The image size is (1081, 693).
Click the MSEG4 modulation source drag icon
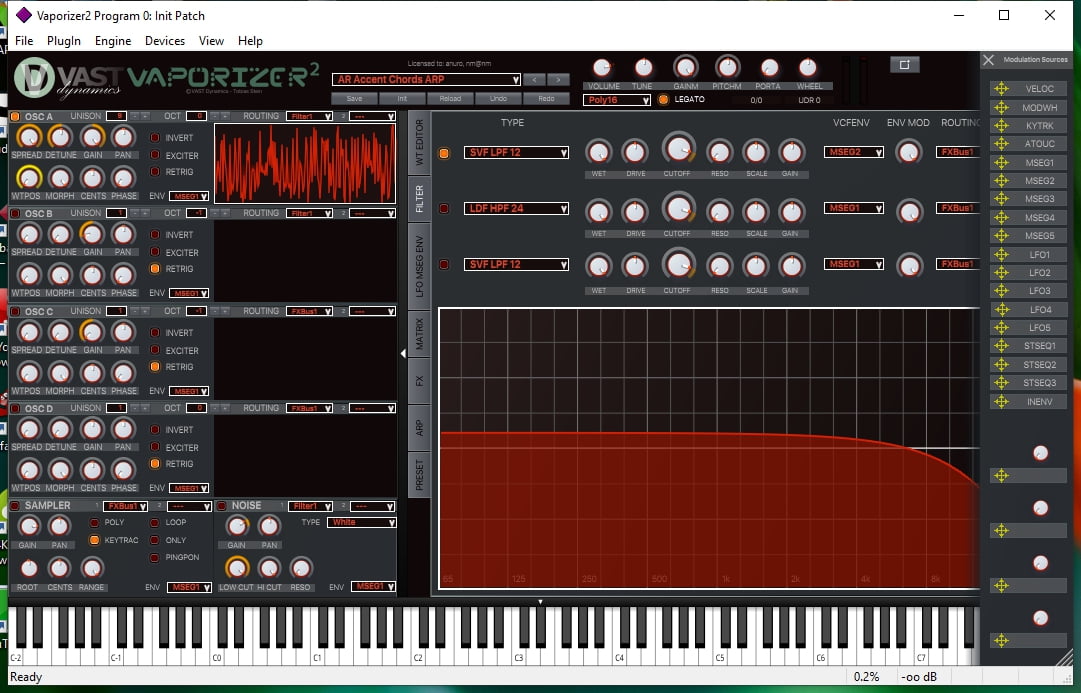coord(1001,217)
